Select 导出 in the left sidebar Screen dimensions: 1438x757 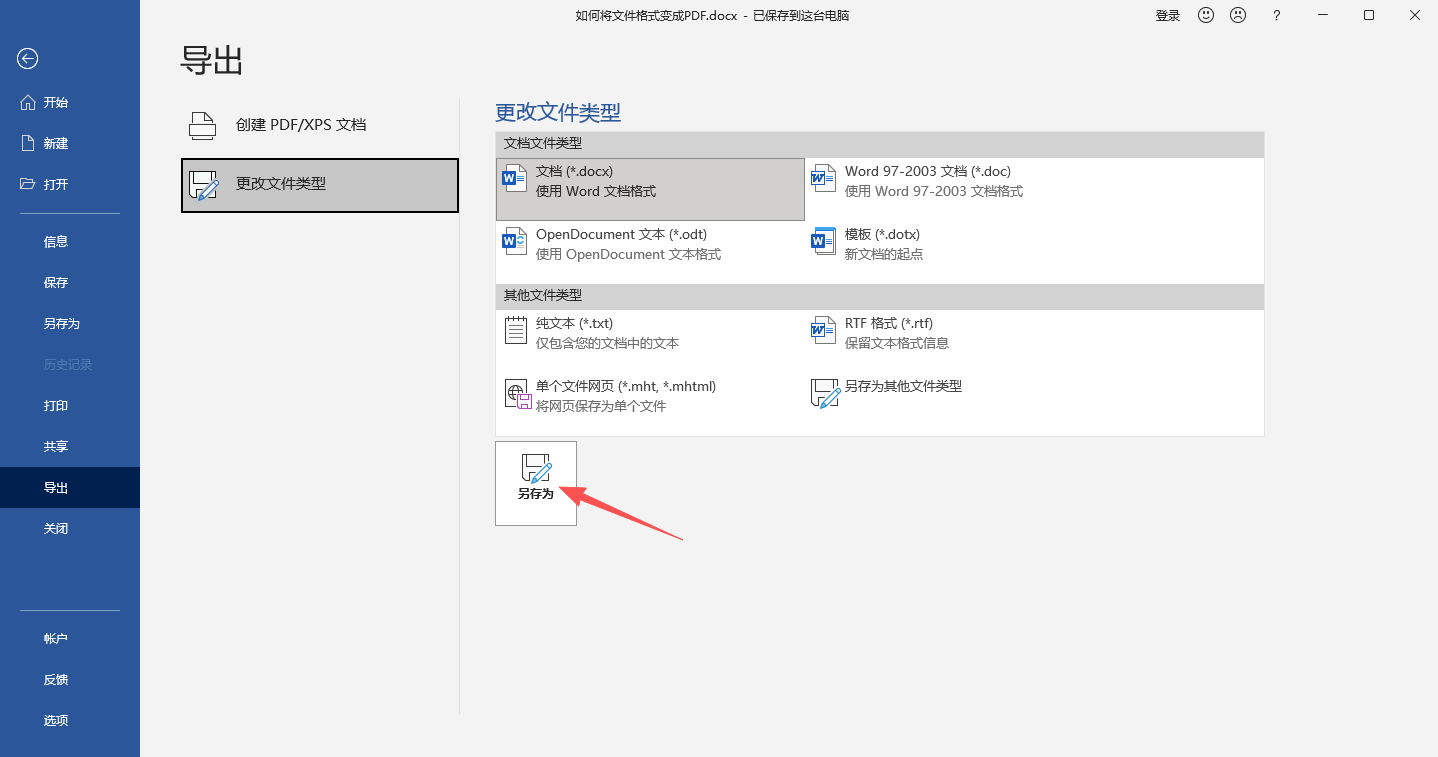point(70,487)
